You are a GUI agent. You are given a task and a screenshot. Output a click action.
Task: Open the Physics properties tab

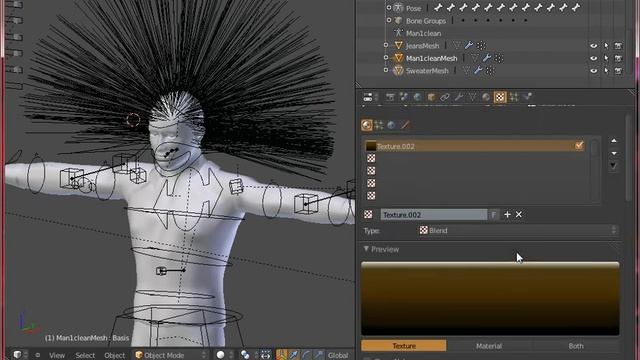[528, 97]
